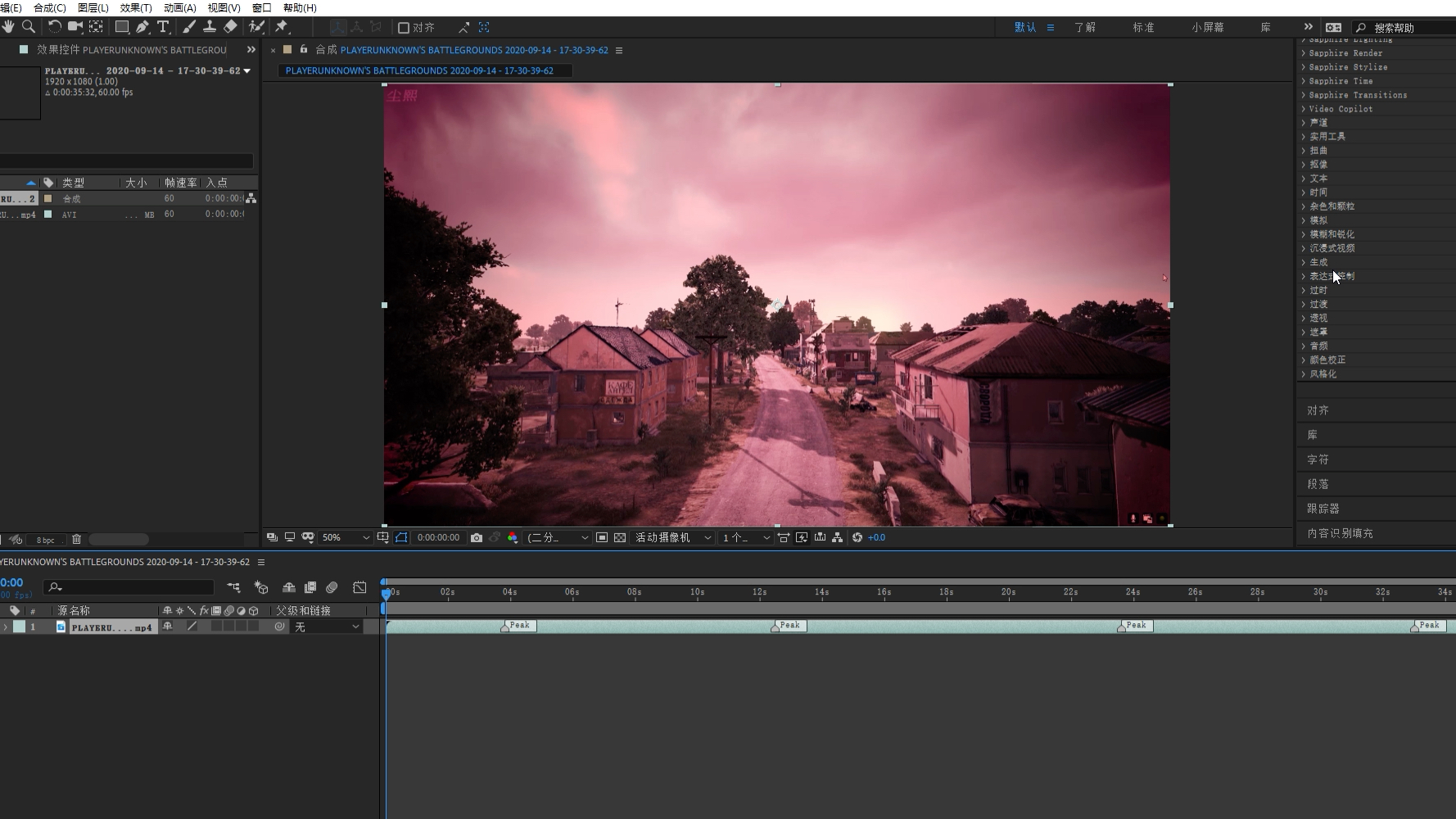Open the 动画(A) menu
Screen dimensions: 1456x819
click(x=179, y=7)
